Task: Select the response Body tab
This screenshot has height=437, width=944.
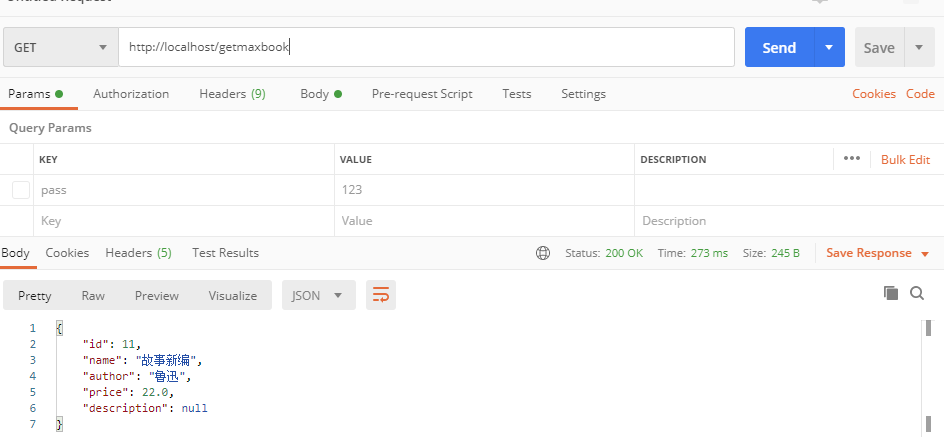Action: click(x=15, y=253)
